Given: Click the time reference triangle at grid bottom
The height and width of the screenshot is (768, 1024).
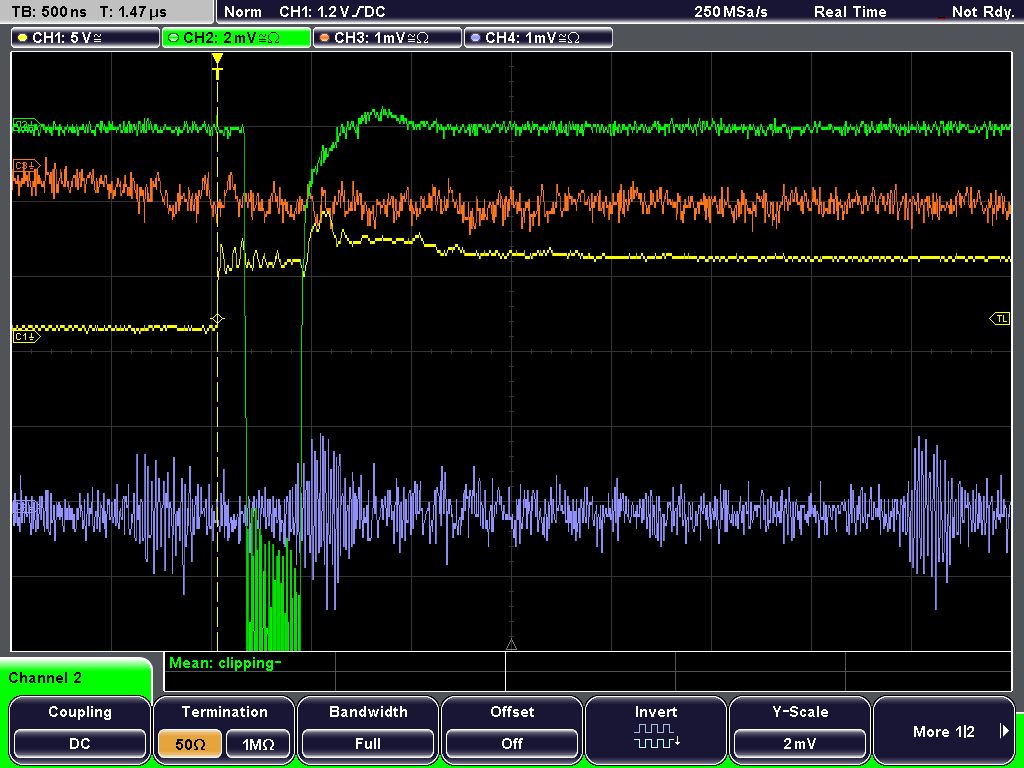Looking at the screenshot, I should pos(511,645).
